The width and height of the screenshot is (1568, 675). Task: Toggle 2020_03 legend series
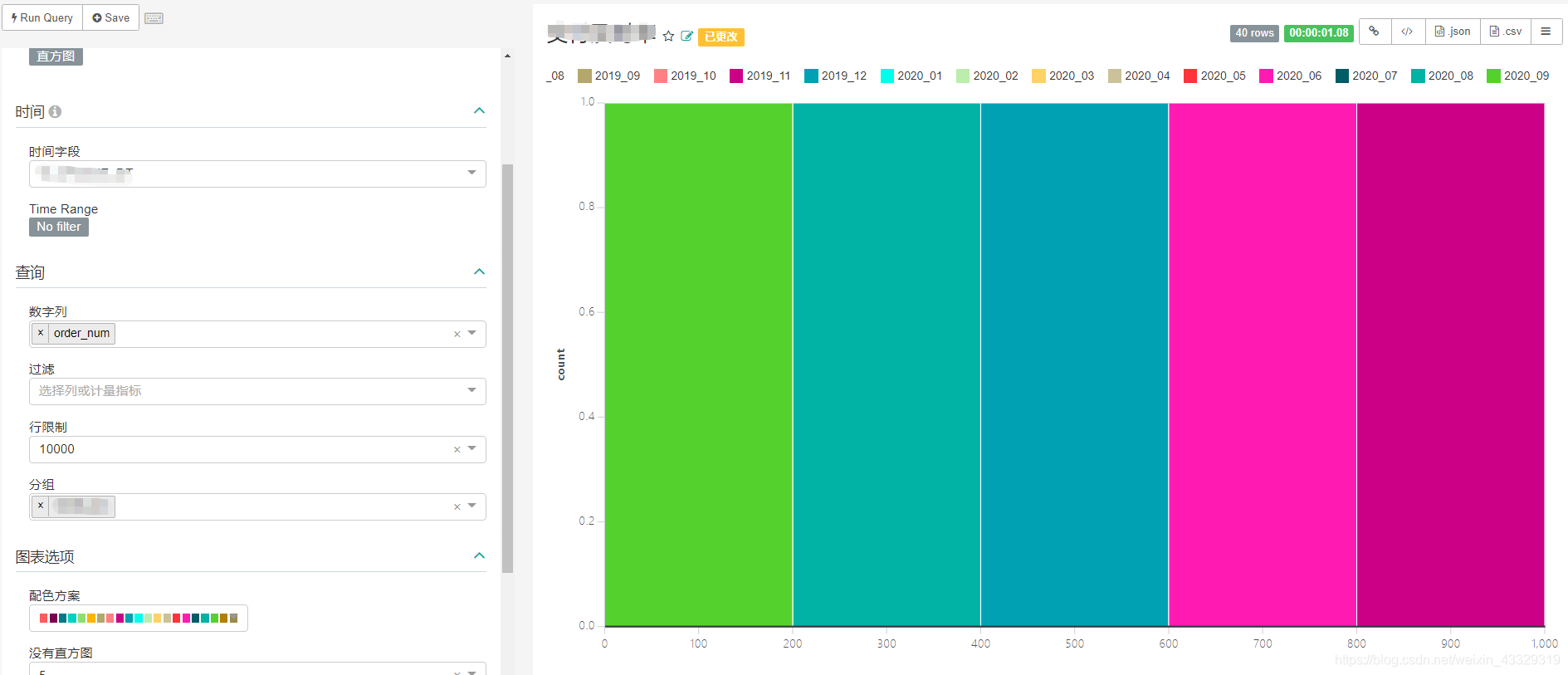pyautogui.click(x=1063, y=76)
